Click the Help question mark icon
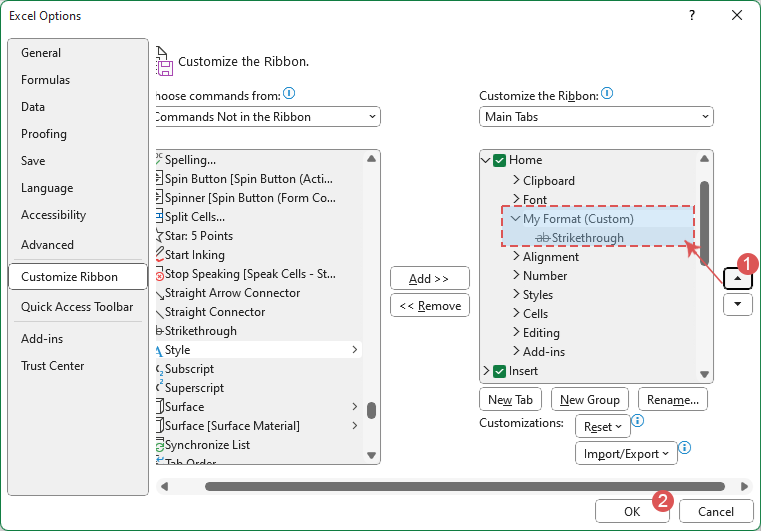 click(692, 16)
